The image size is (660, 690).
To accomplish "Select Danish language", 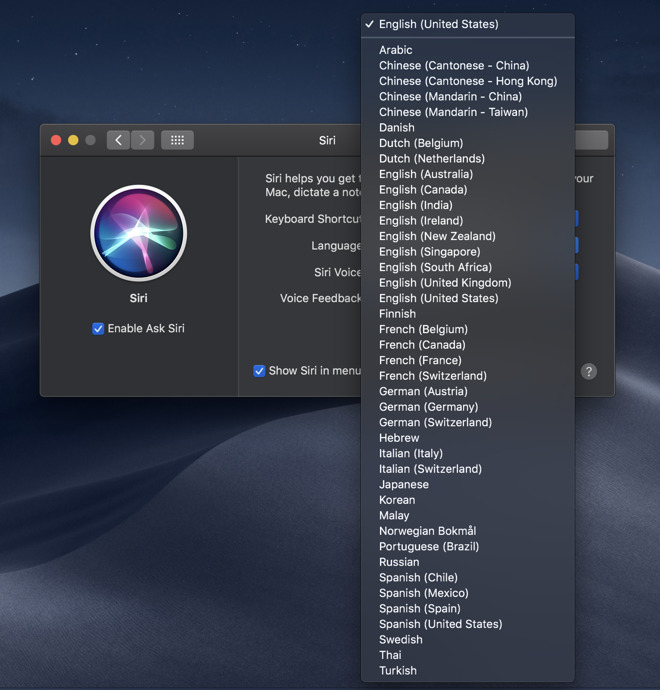I will (468, 128).
